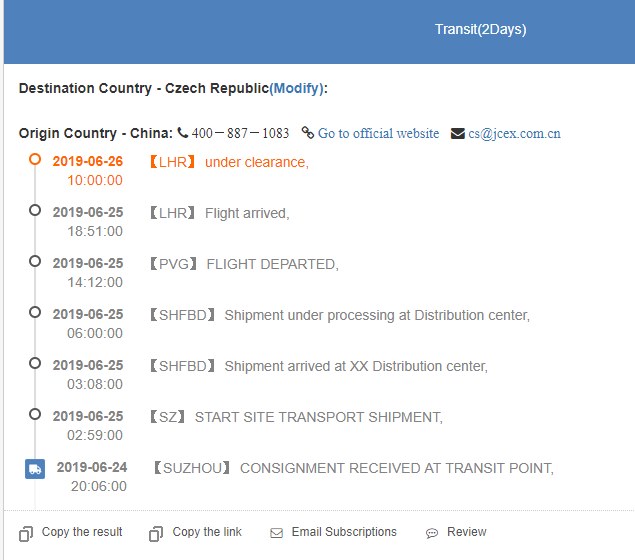Screen dimensions: 635x560
Task: Click Modify next to Czech Republic
Action: [x=296, y=88]
